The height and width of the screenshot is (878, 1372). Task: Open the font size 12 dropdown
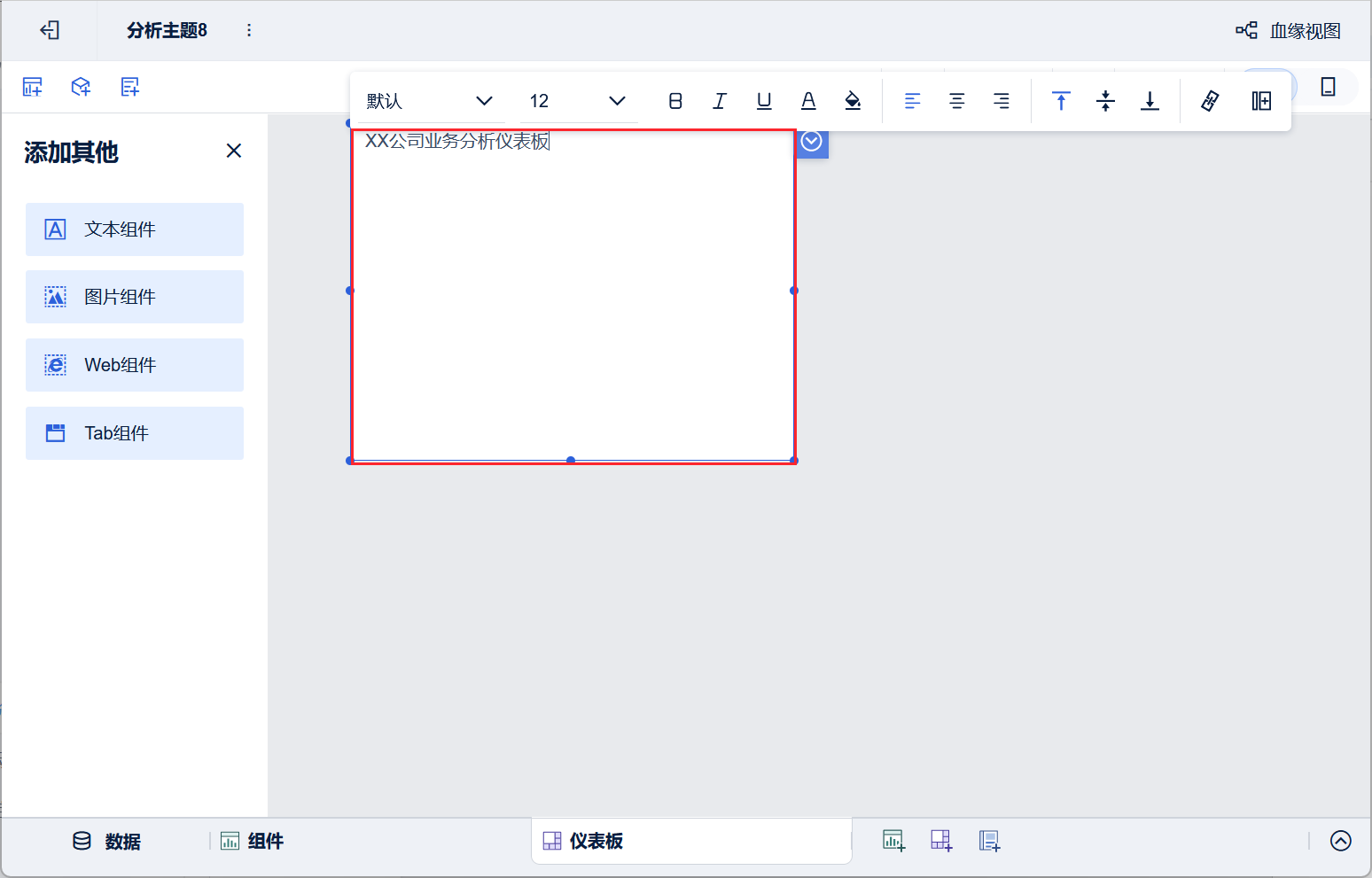tap(578, 101)
